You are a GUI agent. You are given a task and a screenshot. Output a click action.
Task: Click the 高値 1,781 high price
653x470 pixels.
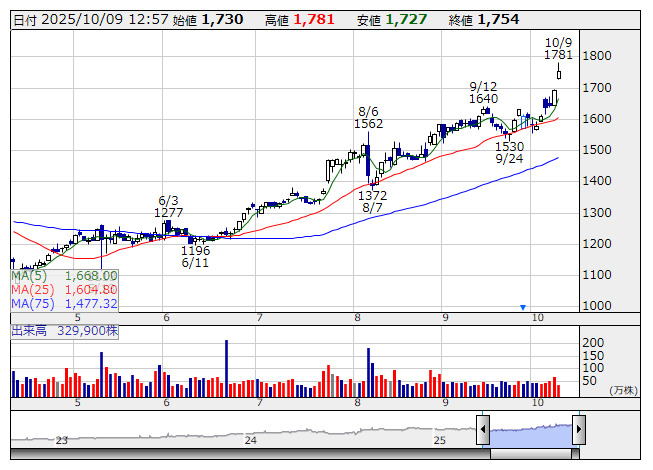[x=299, y=20]
